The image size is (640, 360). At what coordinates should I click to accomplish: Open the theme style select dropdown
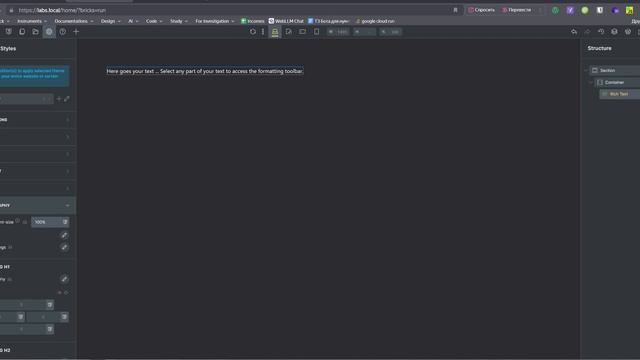point(26,99)
